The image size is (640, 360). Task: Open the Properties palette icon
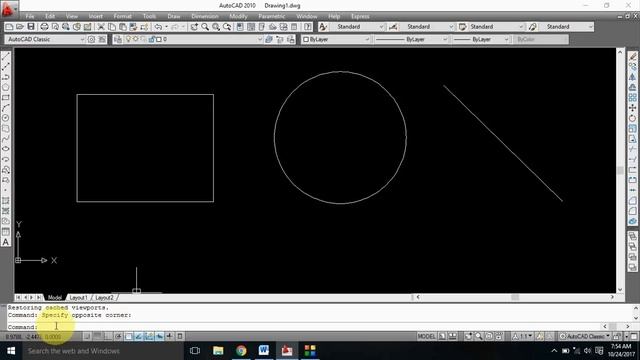coord(240,27)
